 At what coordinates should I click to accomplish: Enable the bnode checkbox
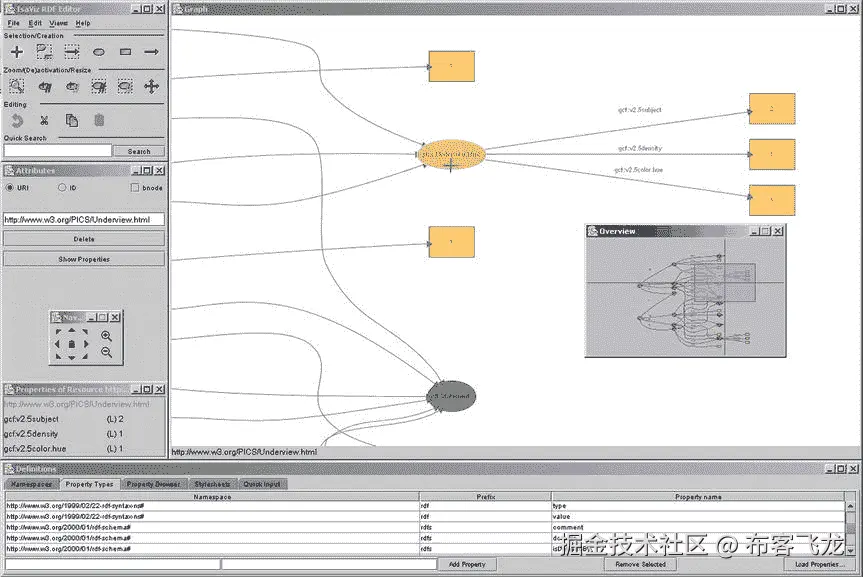[134, 187]
